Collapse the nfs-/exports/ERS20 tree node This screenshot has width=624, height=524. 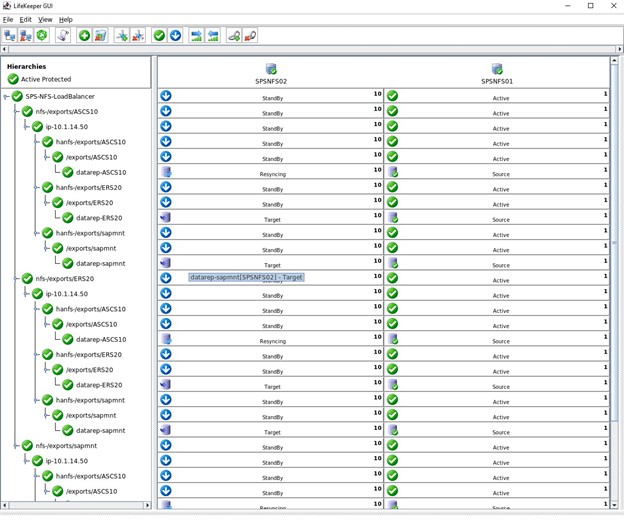tap(16, 279)
